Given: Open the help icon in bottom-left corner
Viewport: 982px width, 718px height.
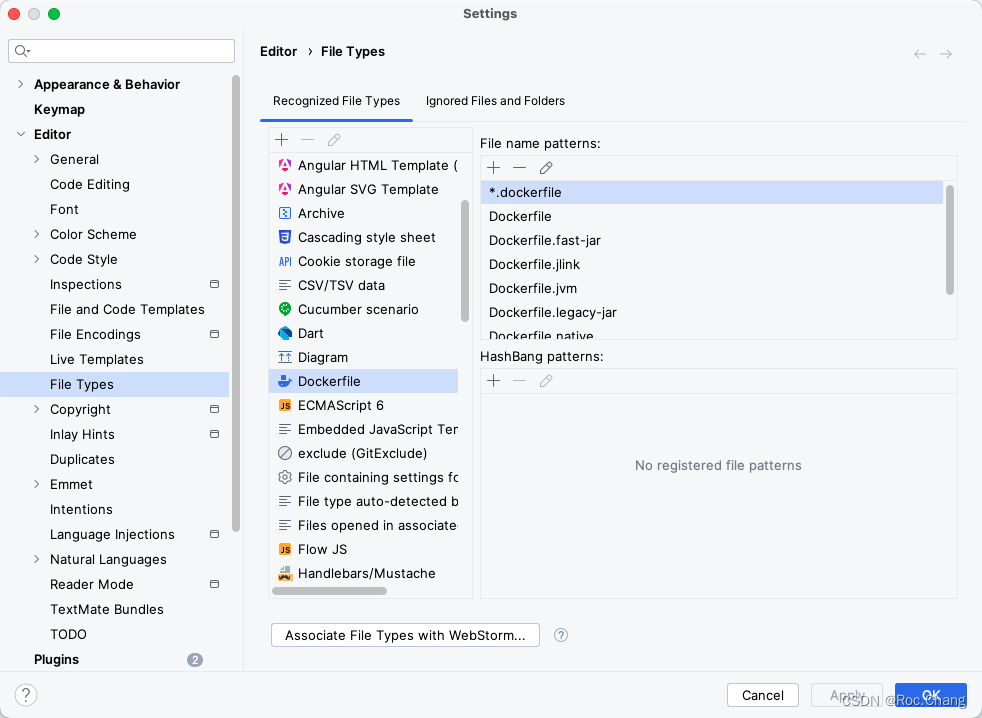Looking at the screenshot, I should pos(26,695).
